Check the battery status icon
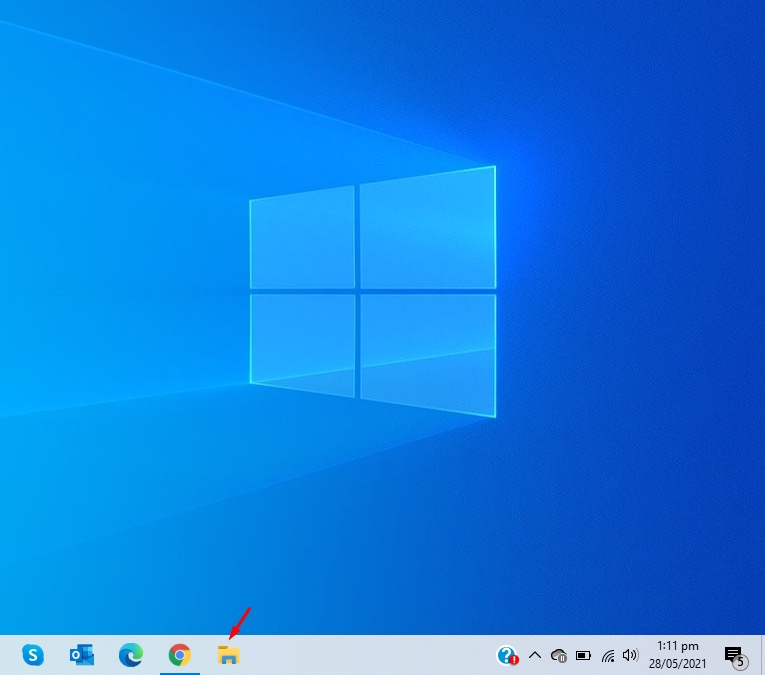The image size is (765, 675). [x=583, y=655]
